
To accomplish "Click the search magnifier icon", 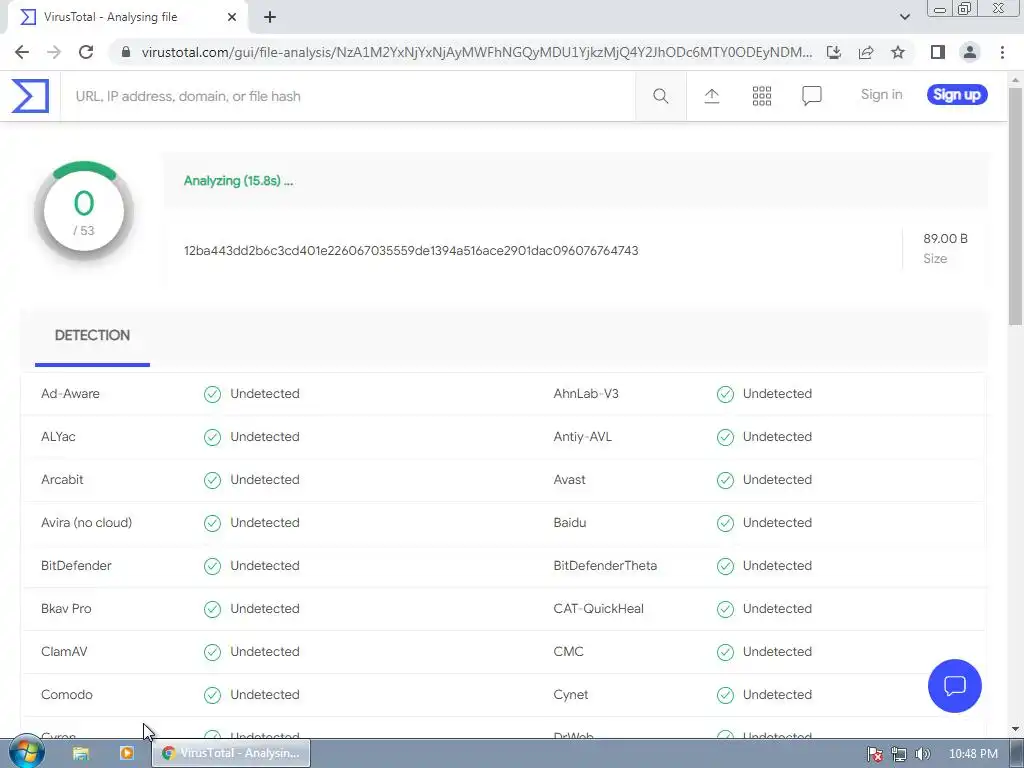I will 660,96.
